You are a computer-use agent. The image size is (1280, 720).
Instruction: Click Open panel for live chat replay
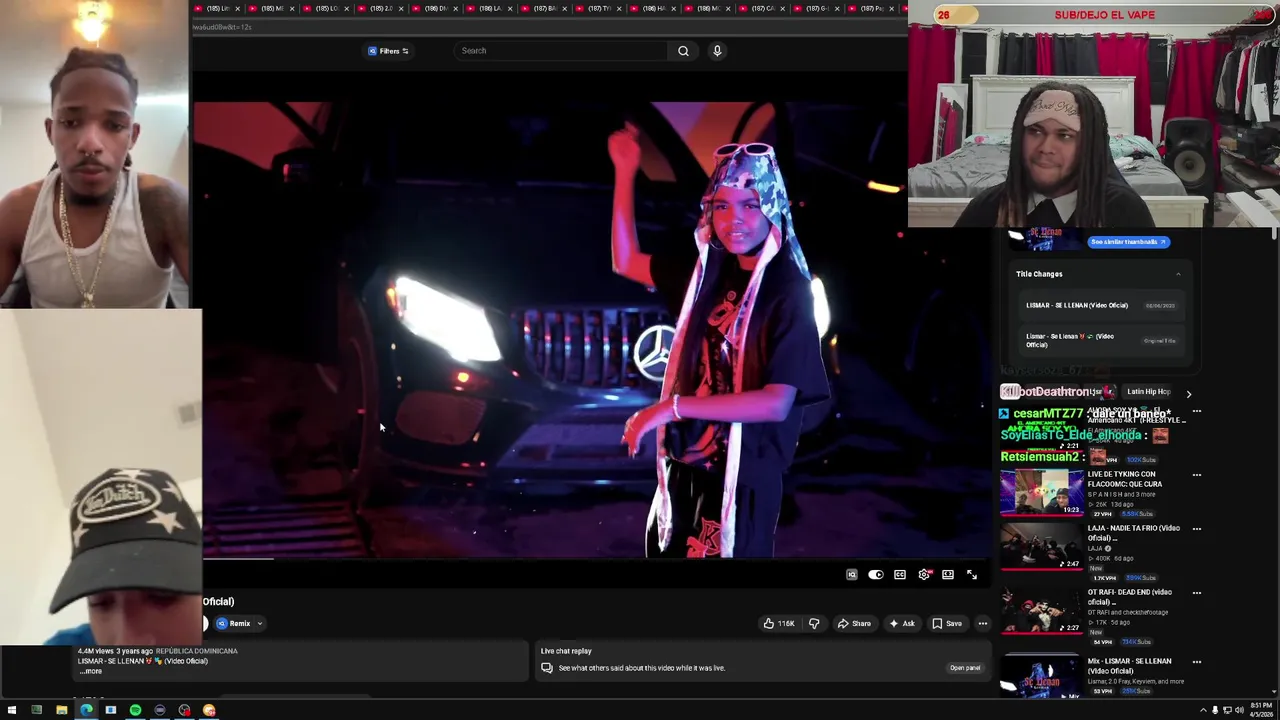(965, 668)
